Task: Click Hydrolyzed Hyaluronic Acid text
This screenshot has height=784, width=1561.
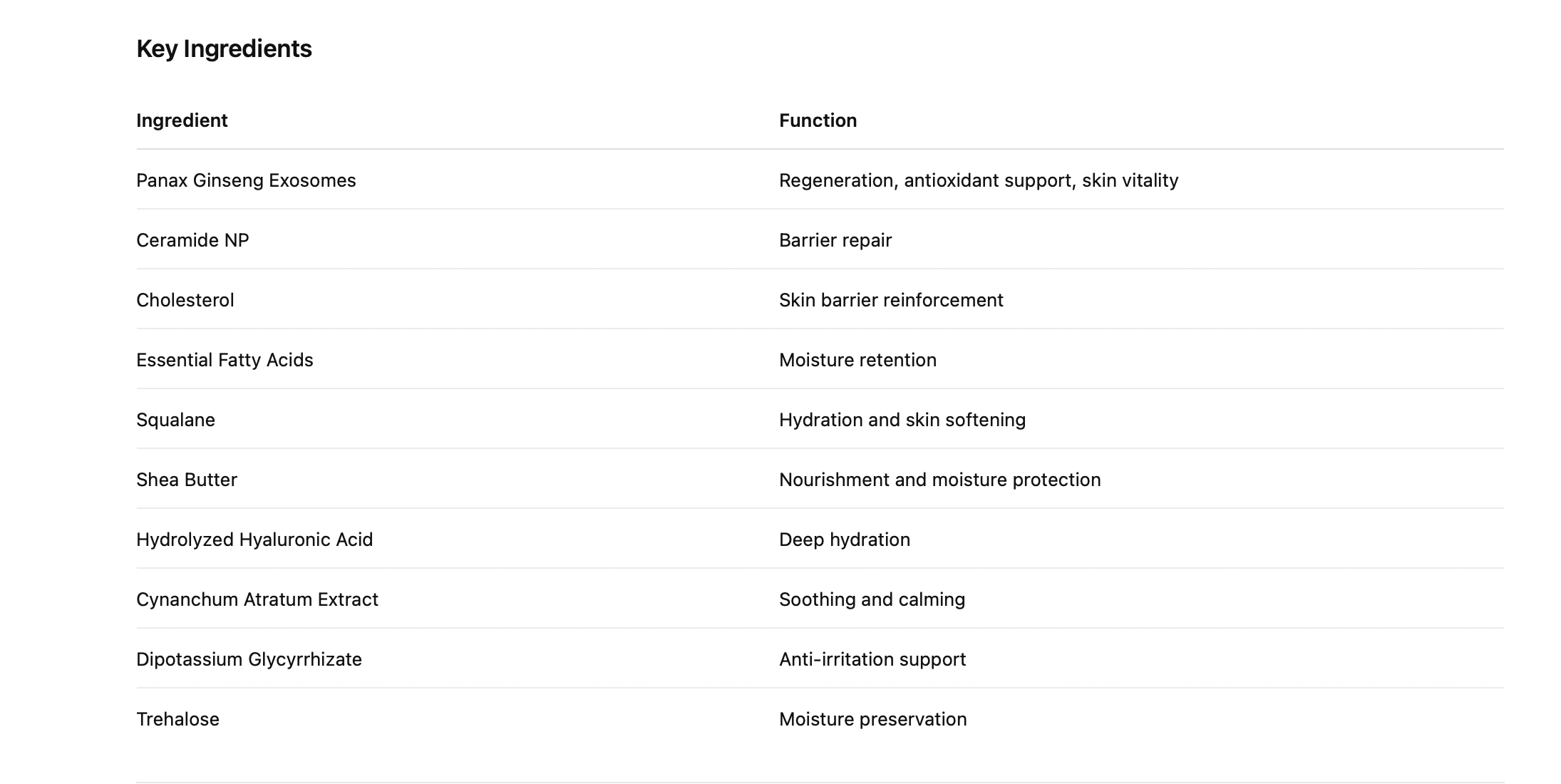Action: click(x=254, y=540)
